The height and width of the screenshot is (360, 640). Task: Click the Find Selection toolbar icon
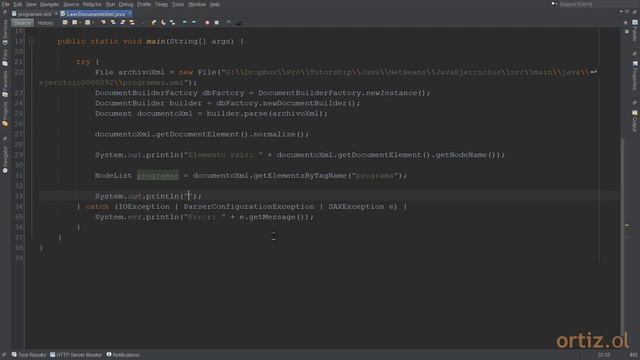click(103, 22)
